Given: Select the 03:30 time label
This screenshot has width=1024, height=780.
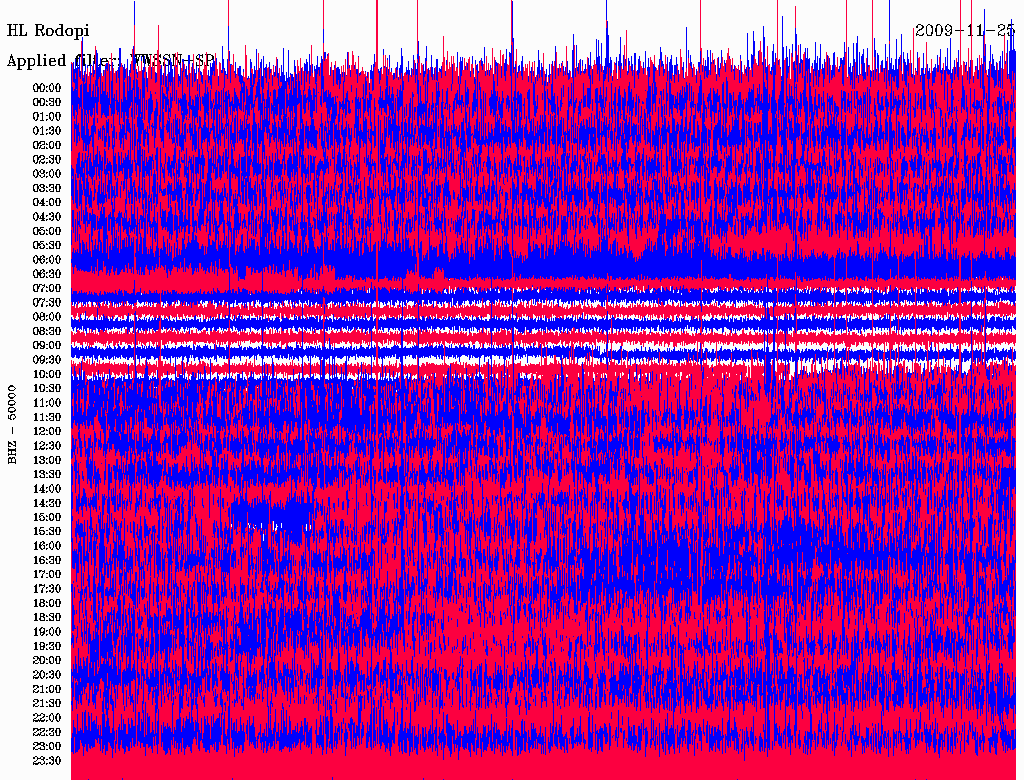Looking at the screenshot, I should [x=47, y=189].
